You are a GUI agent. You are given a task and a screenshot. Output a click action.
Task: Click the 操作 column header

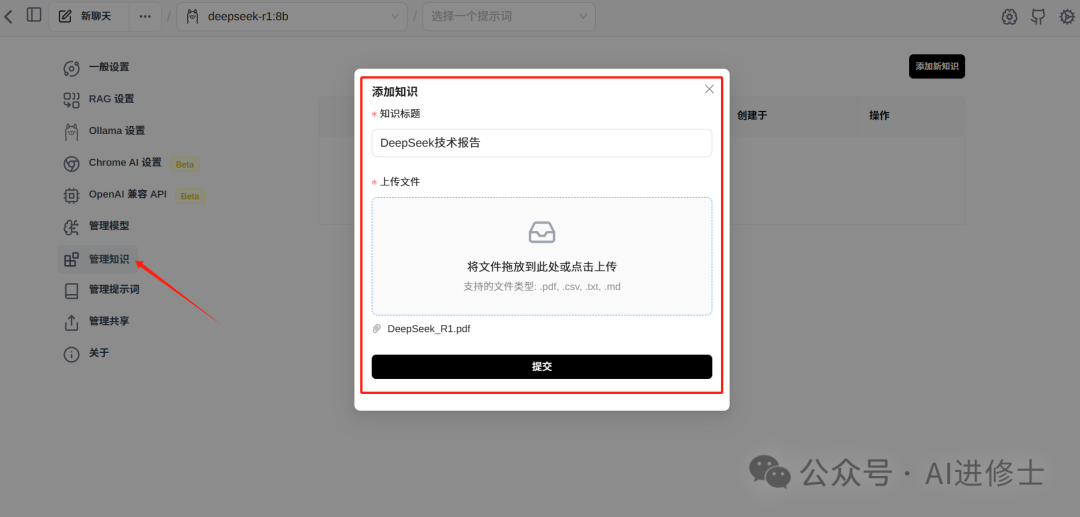(880, 116)
